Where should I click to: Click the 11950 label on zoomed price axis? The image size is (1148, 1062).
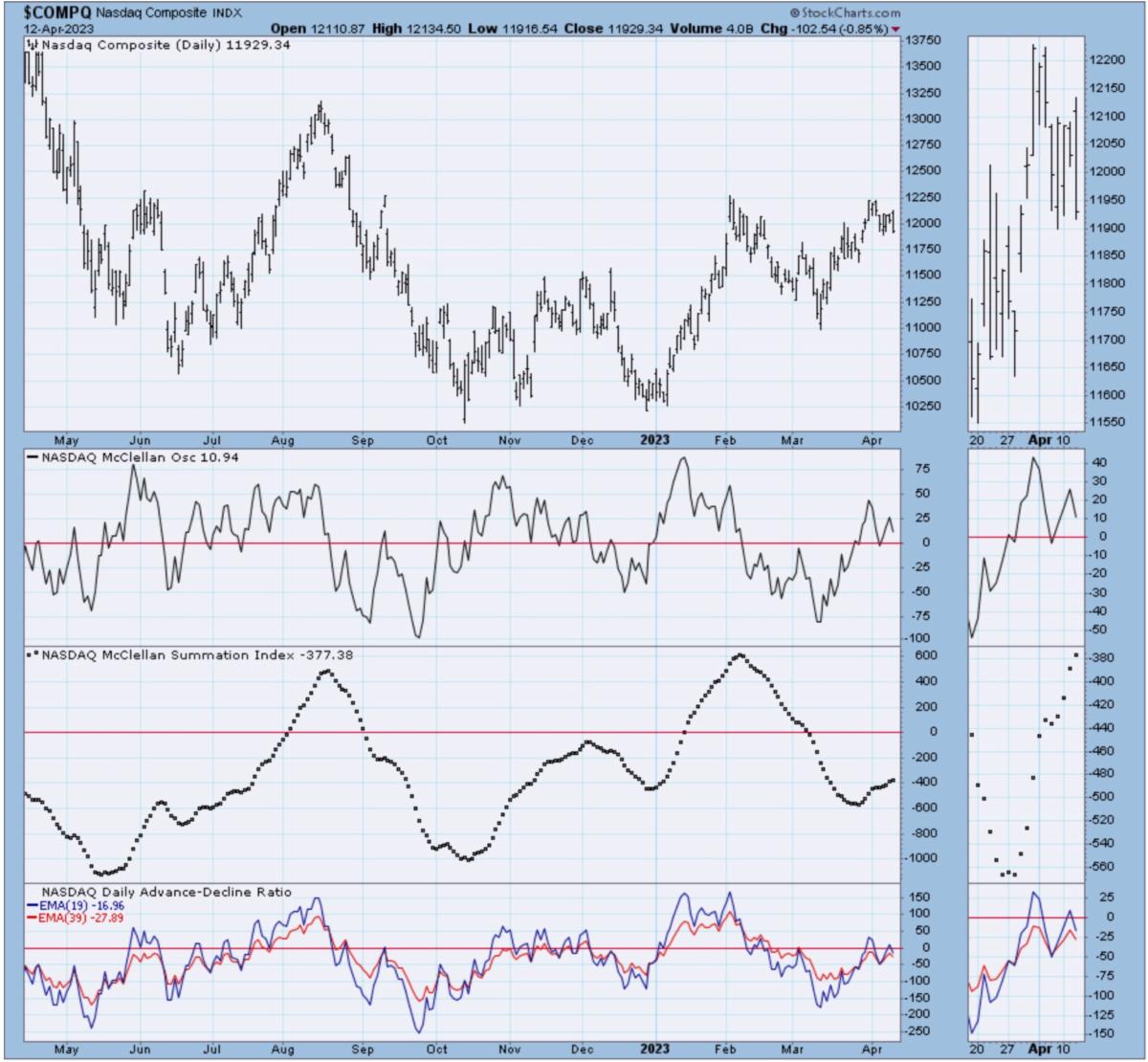point(1106,199)
